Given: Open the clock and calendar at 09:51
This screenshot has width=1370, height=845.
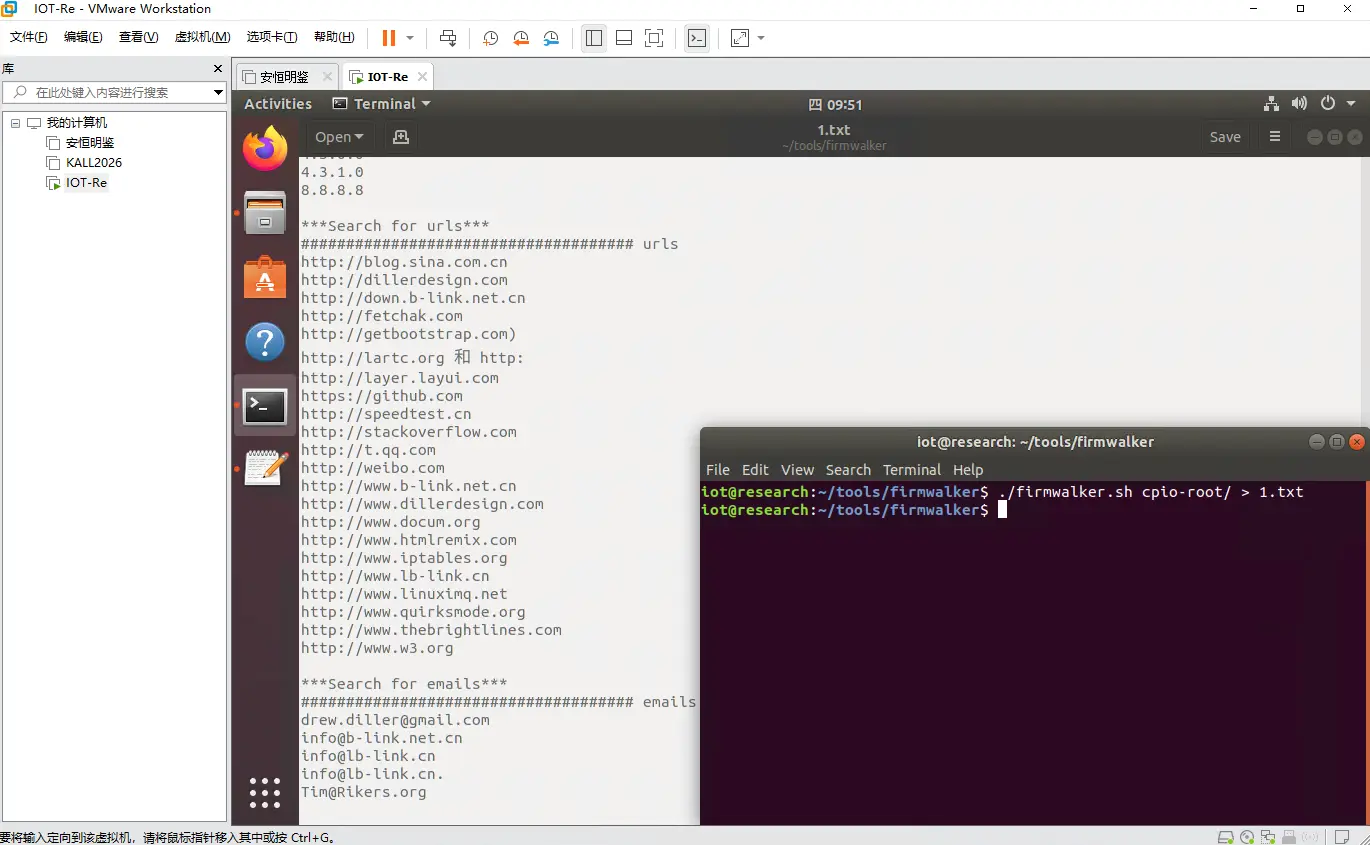Looking at the screenshot, I should click(x=835, y=104).
